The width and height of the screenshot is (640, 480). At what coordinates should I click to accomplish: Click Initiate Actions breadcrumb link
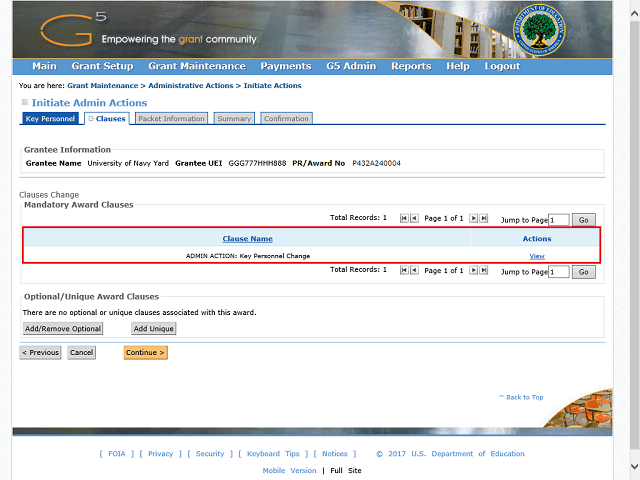click(273, 86)
